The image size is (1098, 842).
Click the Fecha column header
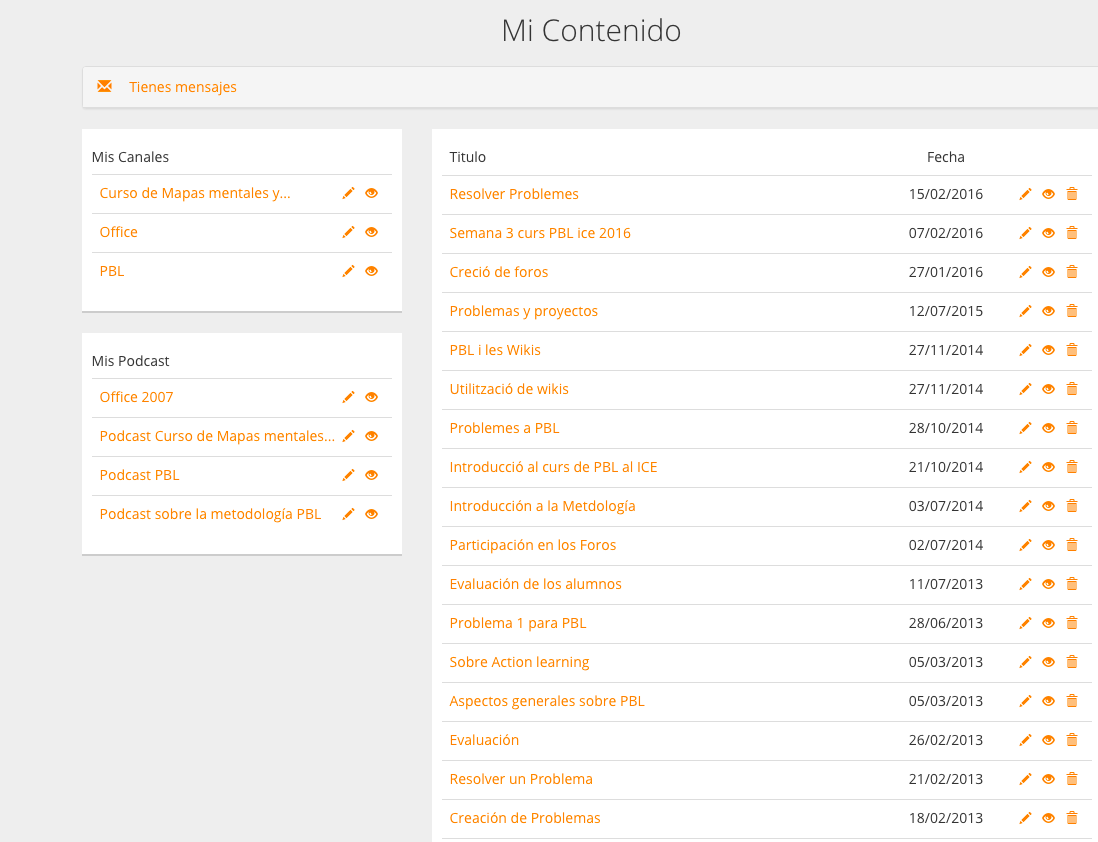point(946,158)
